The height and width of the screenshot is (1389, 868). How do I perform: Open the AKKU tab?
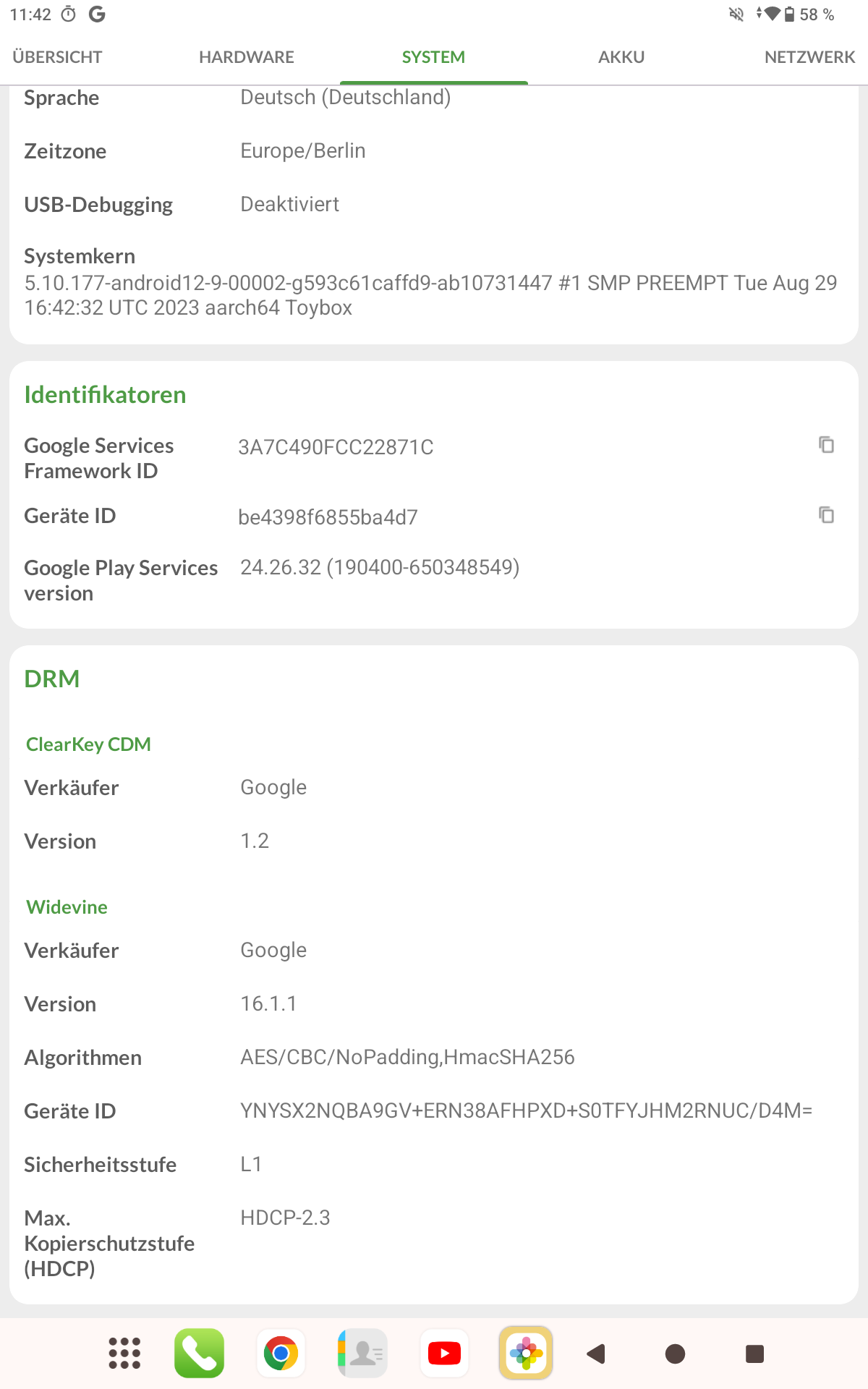coord(621,57)
